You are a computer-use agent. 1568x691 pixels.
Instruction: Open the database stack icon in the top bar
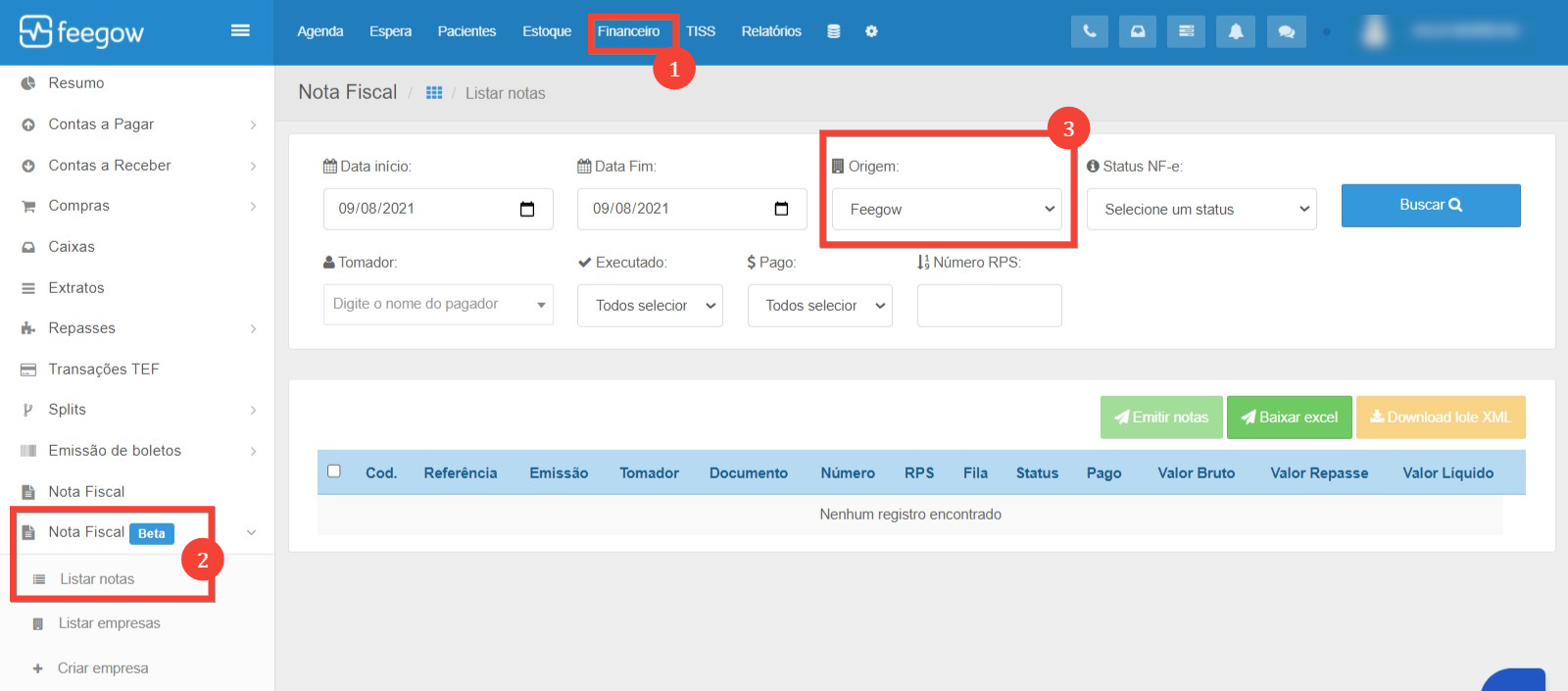pyautogui.click(x=833, y=31)
